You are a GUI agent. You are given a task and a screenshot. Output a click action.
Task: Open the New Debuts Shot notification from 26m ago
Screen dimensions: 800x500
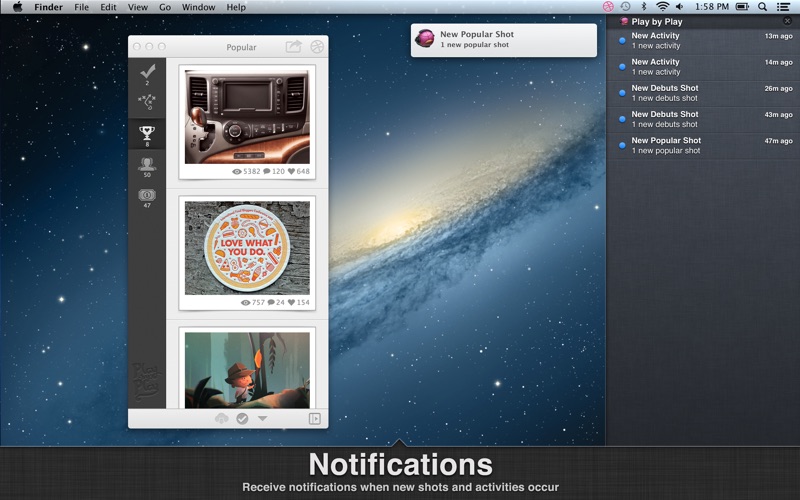(x=703, y=93)
